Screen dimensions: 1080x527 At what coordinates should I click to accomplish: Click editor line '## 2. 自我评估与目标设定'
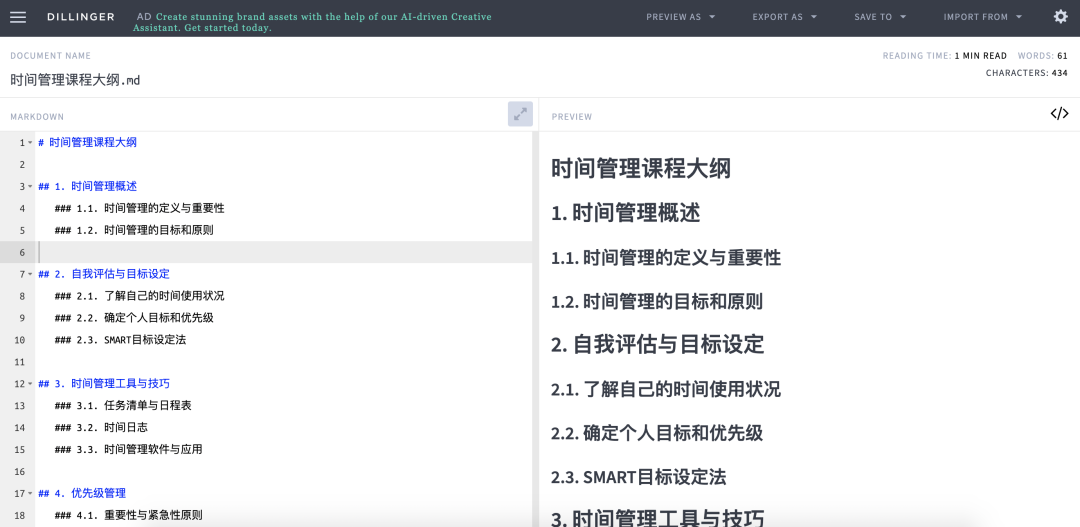coord(104,274)
